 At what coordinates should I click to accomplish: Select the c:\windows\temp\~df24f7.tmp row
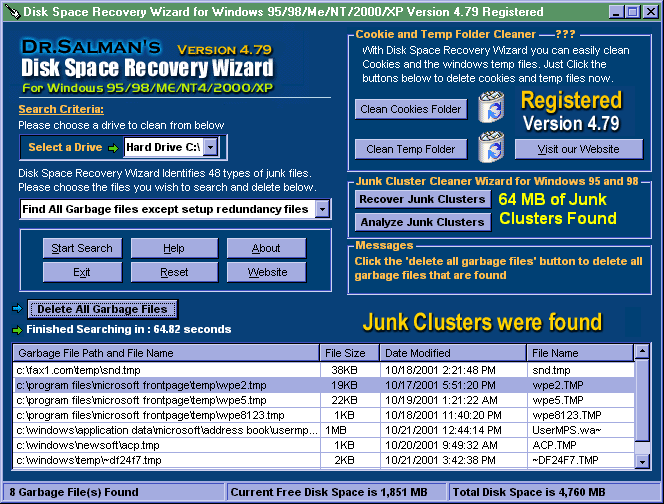[324, 460]
